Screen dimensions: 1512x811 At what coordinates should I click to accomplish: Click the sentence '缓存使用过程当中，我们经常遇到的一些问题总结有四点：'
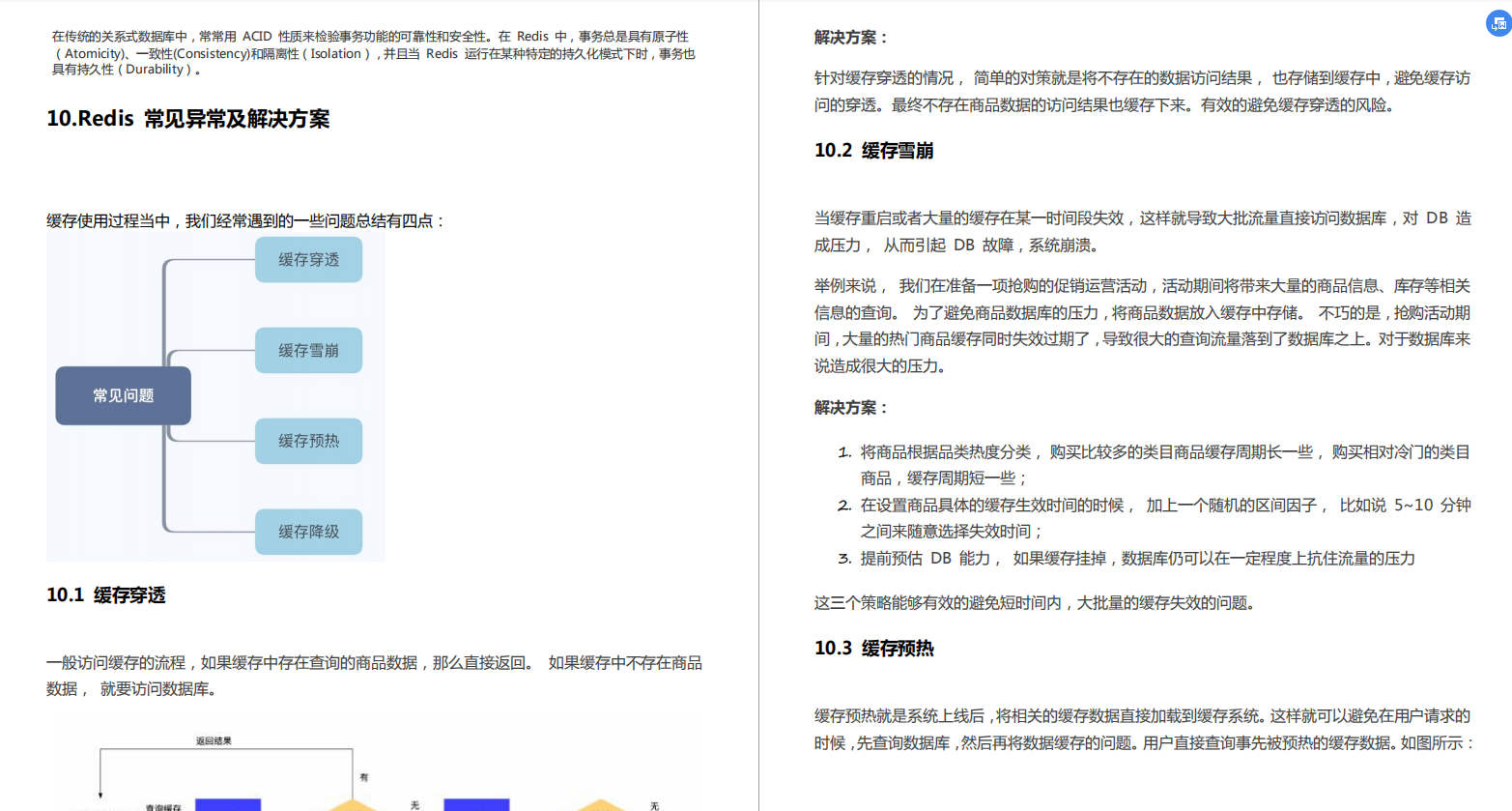[246, 220]
